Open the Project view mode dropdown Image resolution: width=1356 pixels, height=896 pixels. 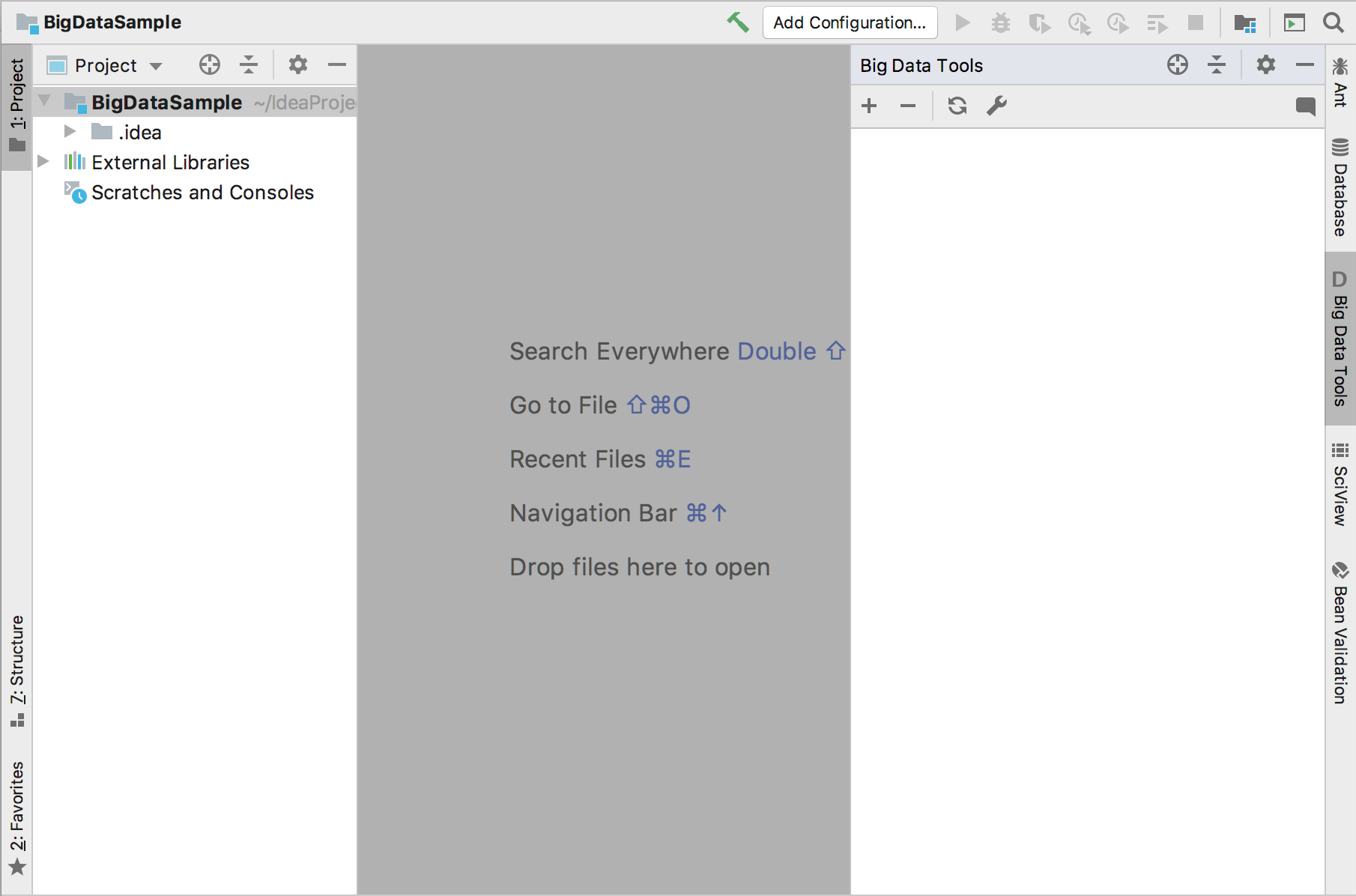point(105,65)
